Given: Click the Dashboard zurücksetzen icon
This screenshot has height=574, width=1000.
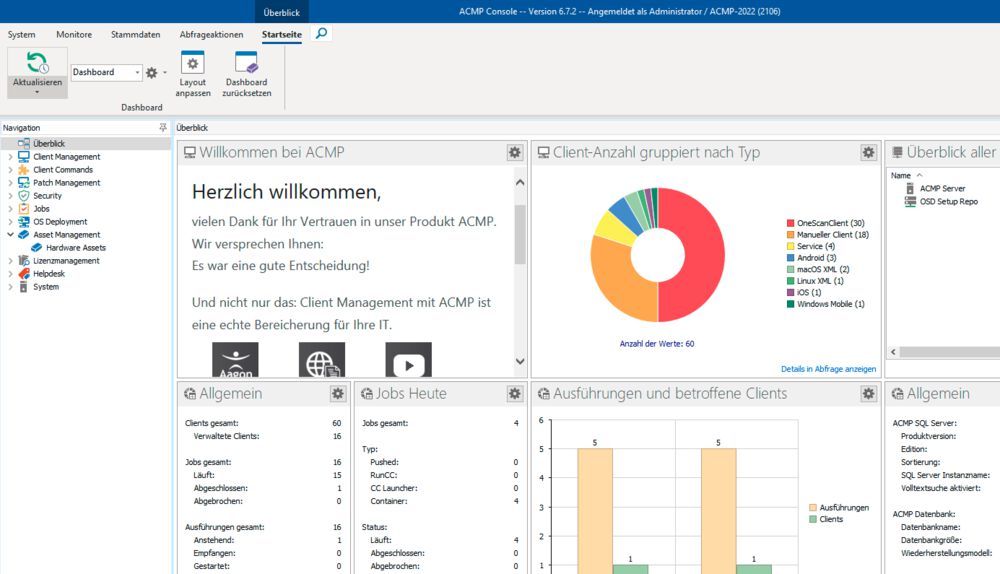Looking at the screenshot, I should 246,63.
